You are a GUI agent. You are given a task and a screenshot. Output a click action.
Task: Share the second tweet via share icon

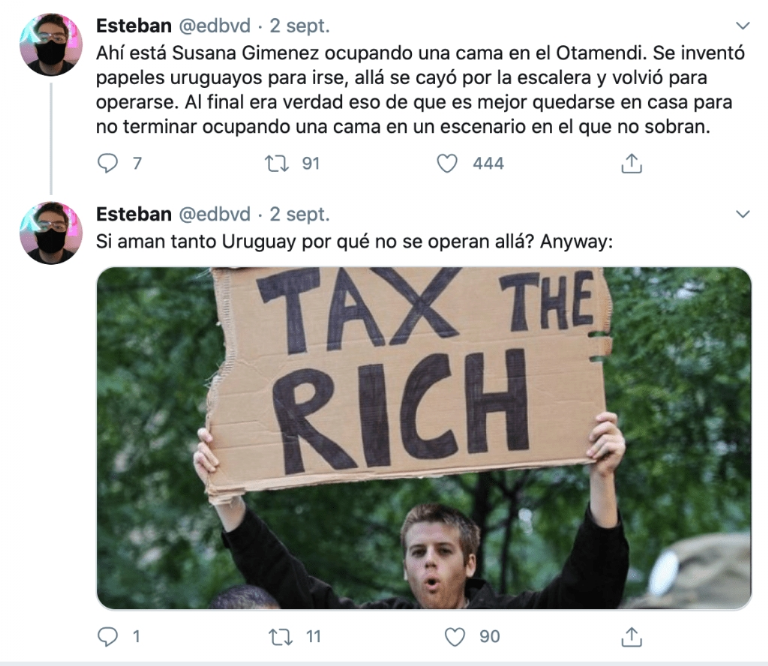coord(631,637)
